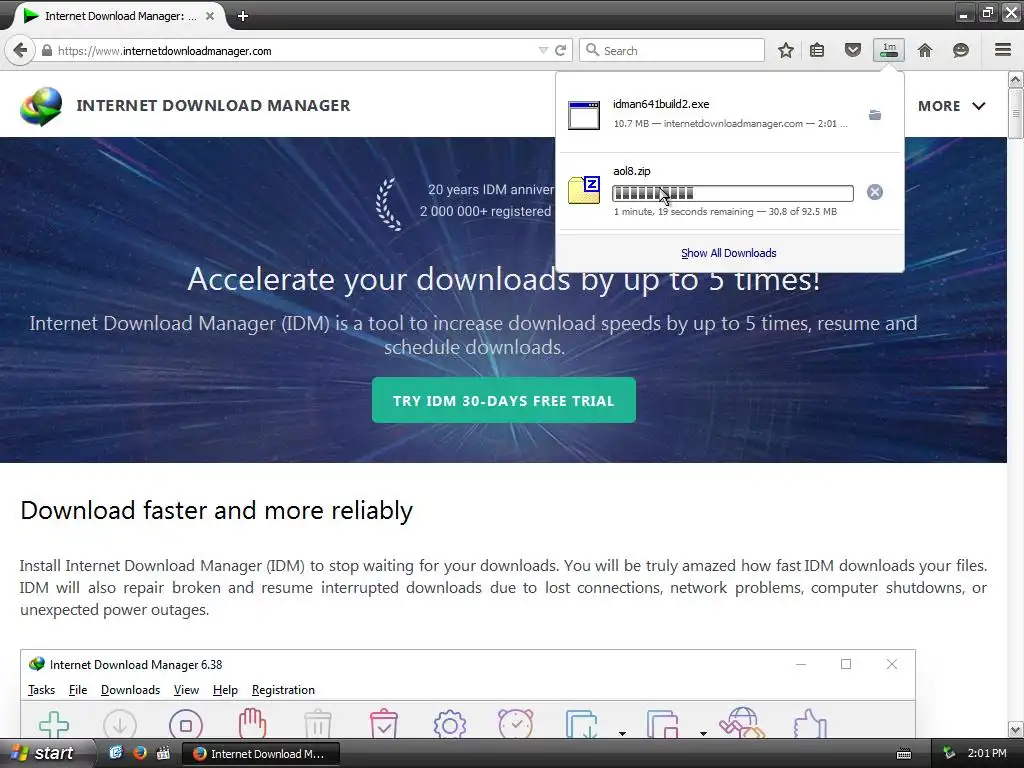Click the thumbs-up Tell a Friend icon
The image size is (1024, 768).
810,725
